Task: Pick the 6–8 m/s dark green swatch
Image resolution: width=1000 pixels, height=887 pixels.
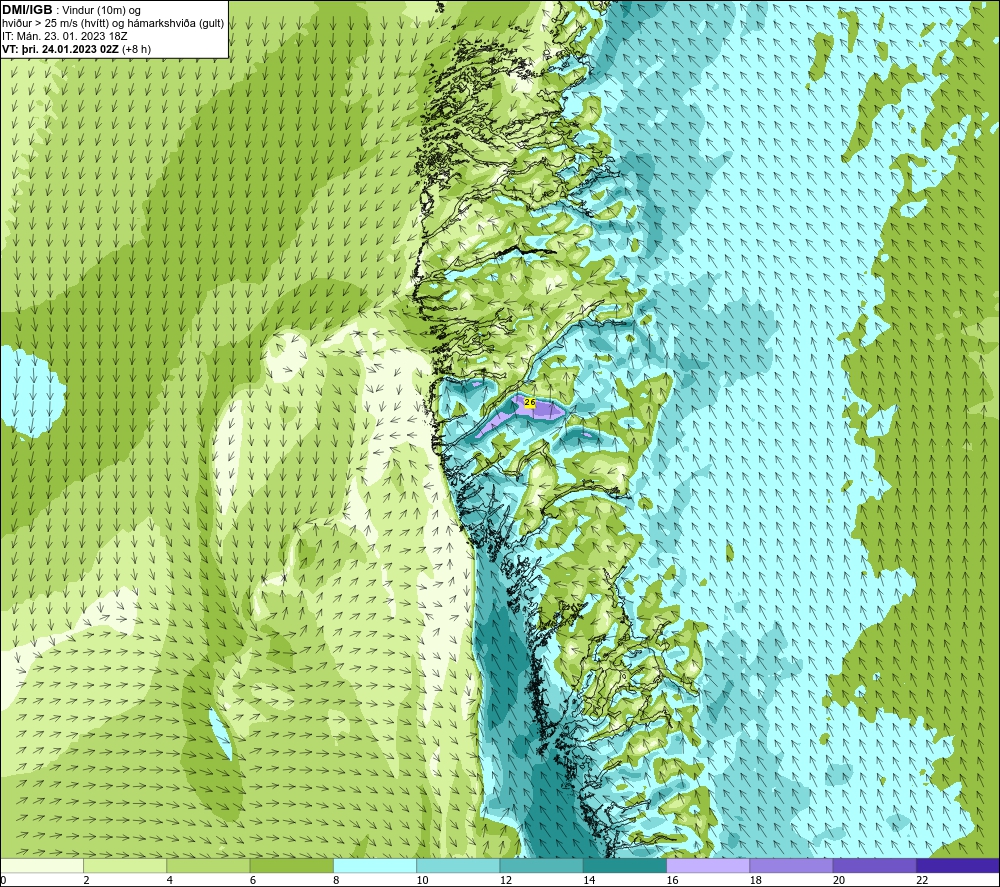Action: click(291, 865)
